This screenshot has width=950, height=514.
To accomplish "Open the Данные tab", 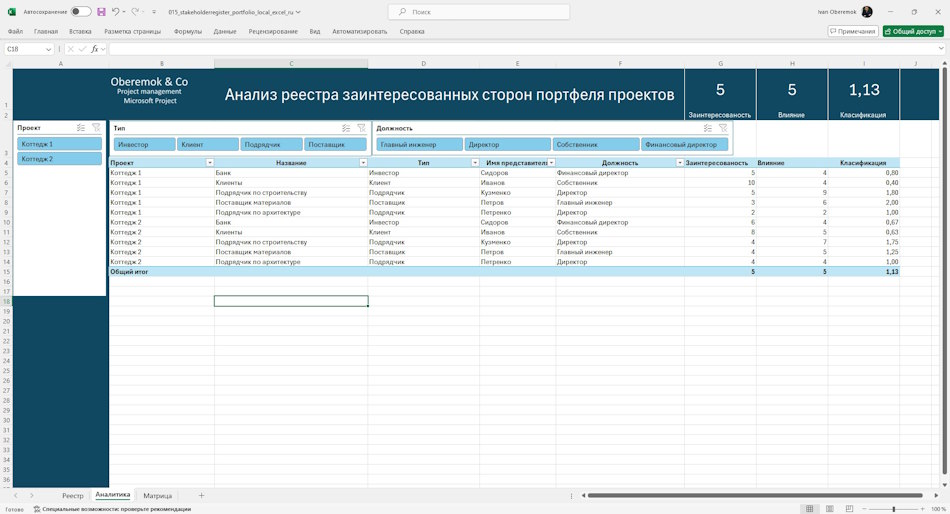I will click(x=225, y=32).
